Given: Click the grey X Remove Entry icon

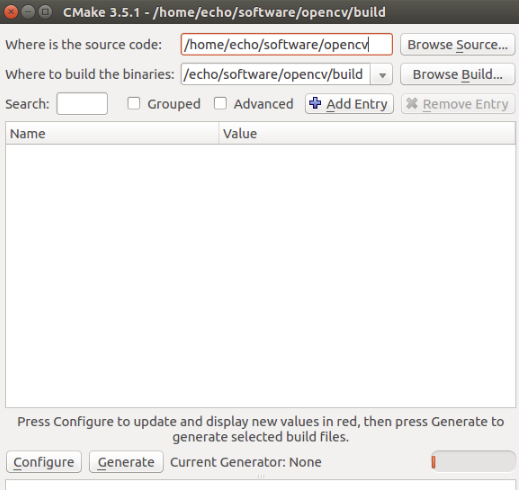Looking at the screenshot, I should tap(412, 103).
